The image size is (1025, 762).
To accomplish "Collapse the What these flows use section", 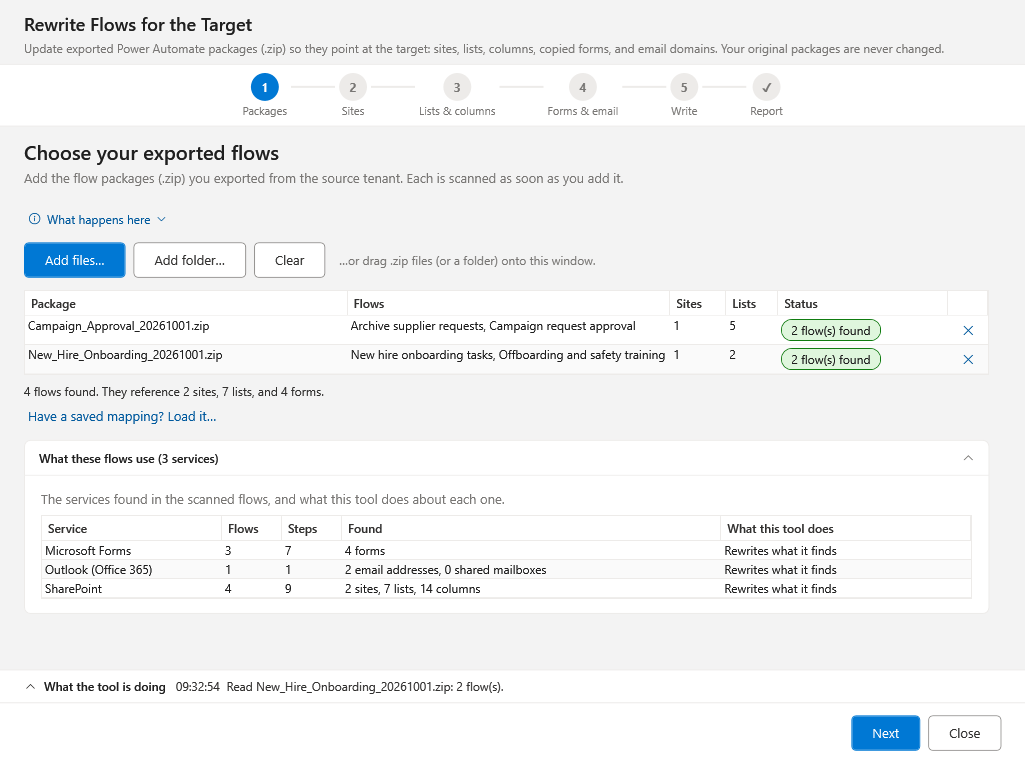I will pyautogui.click(x=968, y=458).
